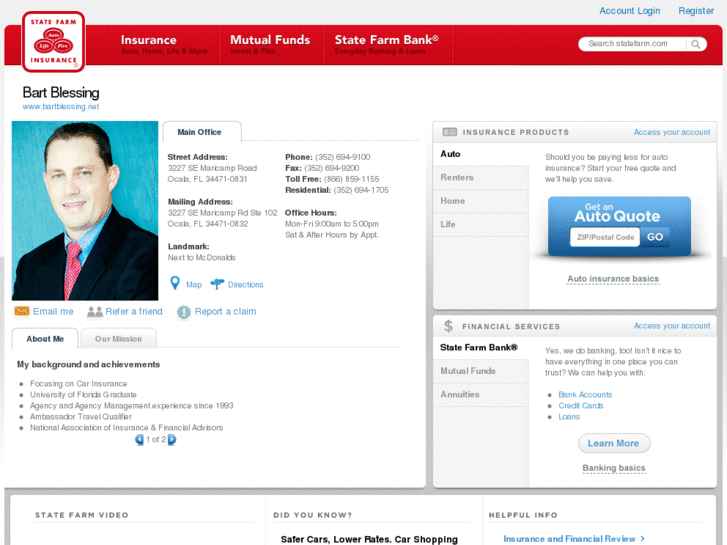Click the Directions link
The height and width of the screenshot is (545, 727).
(x=245, y=285)
